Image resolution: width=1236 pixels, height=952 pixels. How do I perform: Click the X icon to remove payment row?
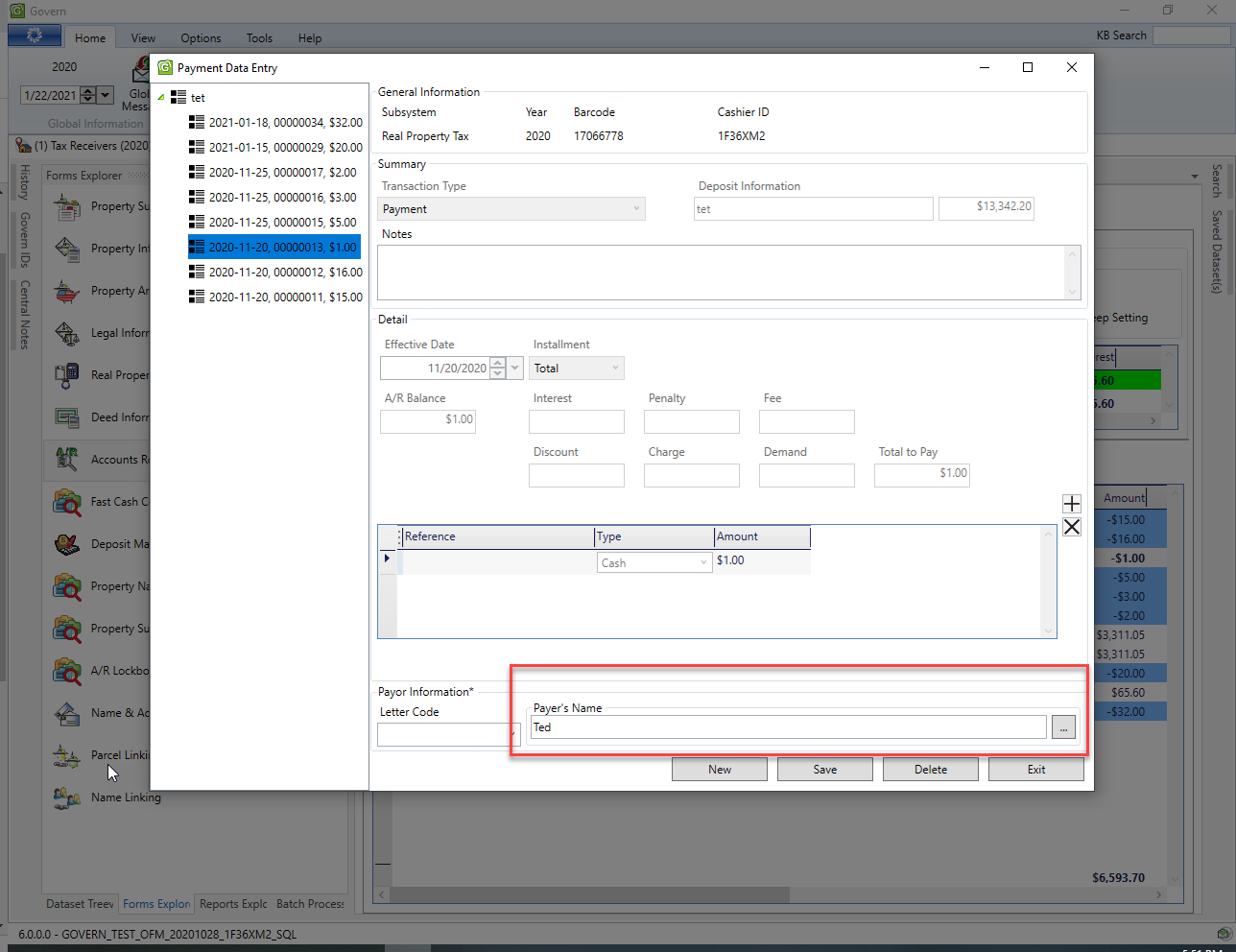[x=1072, y=527]
